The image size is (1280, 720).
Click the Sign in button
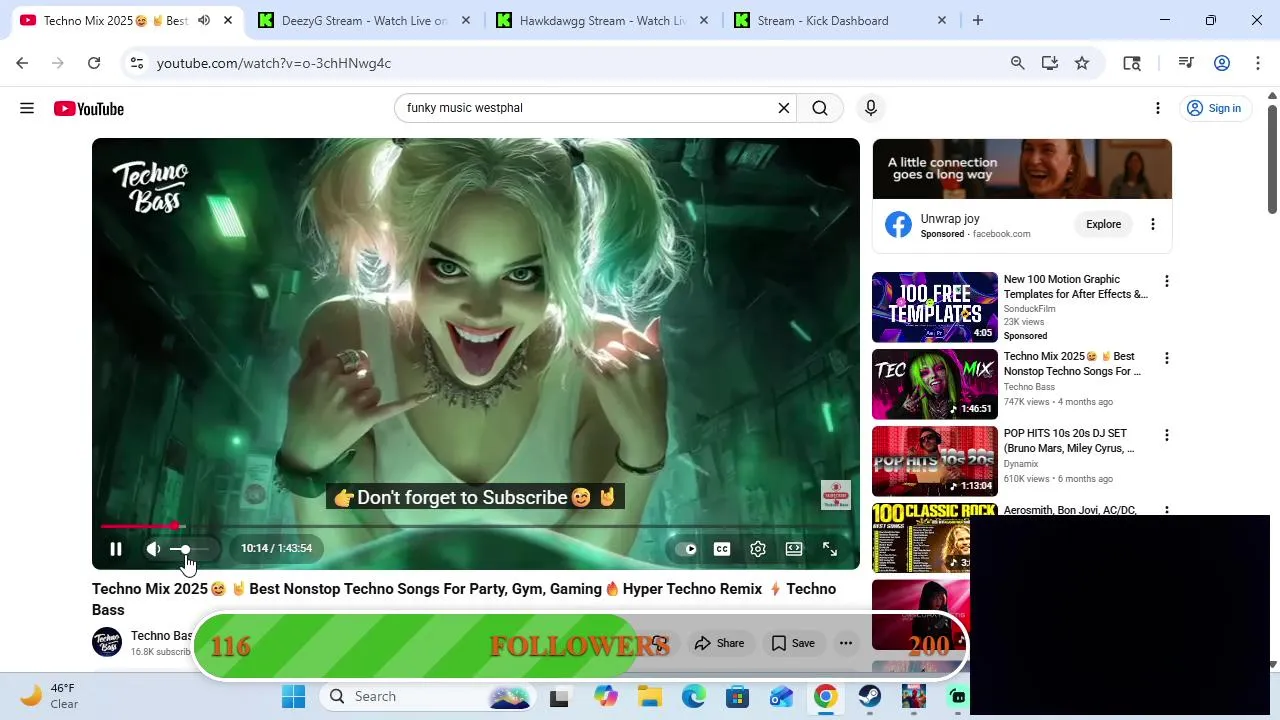[1214, 108]
